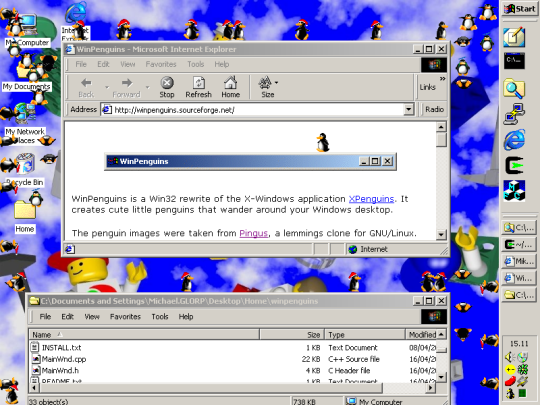This screenshot has height=405, width=540.
Task: Click the address field URL text
Action: pyautogui.click(x=174, y=110)
